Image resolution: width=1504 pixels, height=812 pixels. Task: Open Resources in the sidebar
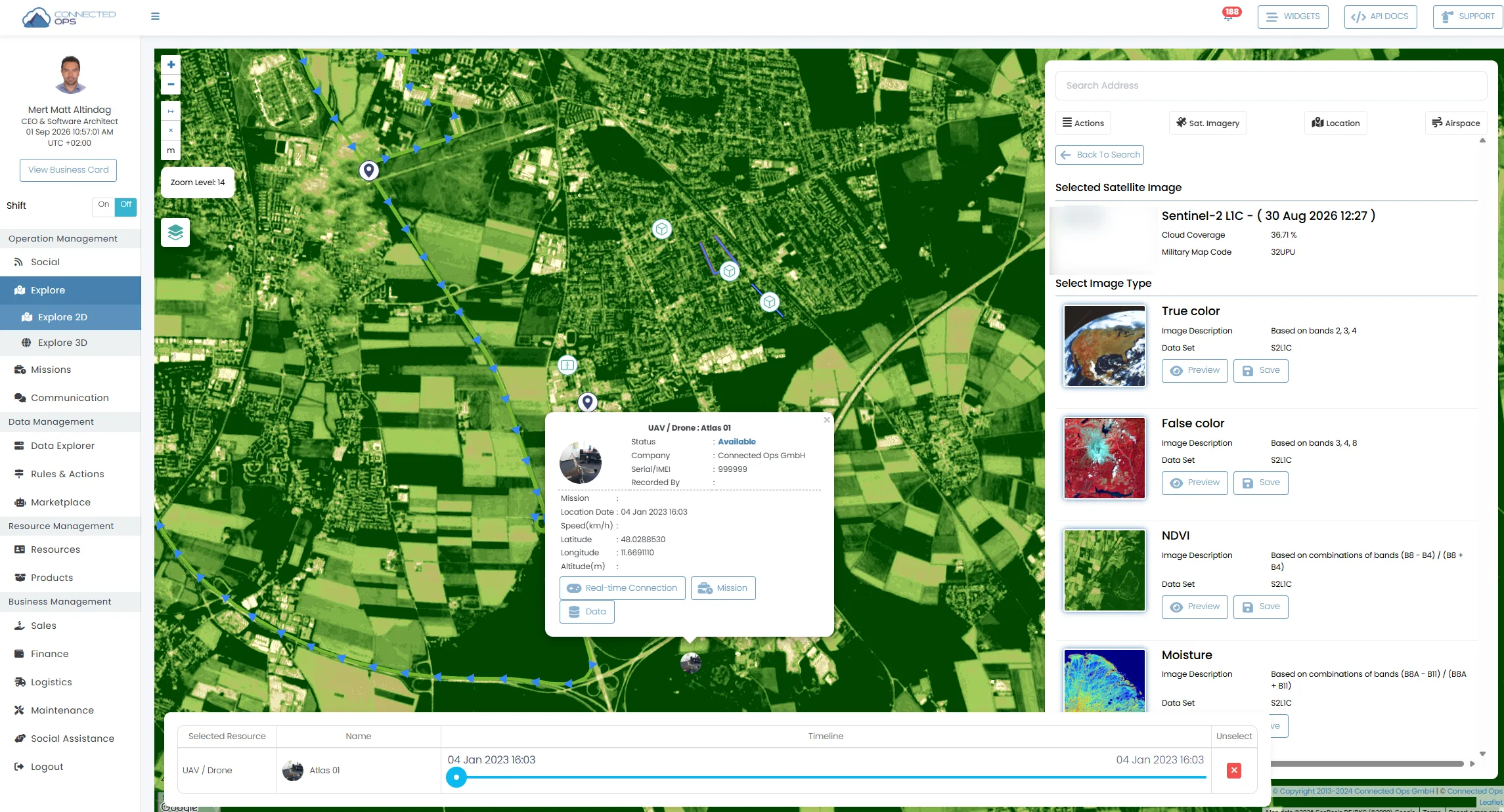tap(70, 549)
